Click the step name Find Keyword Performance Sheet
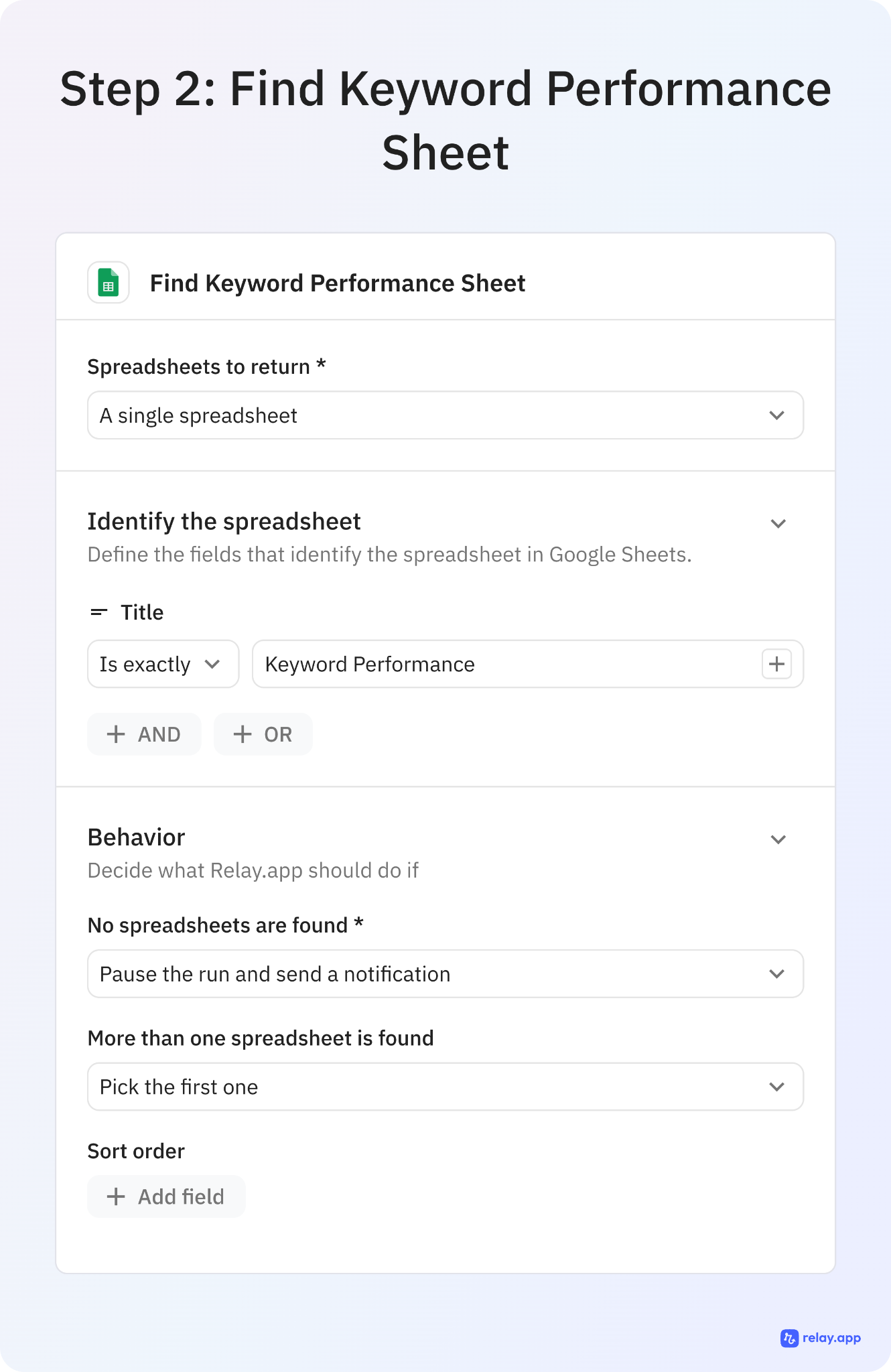The height and width of the screenshot is (1372, 891). pyautogui.click(x=337, y=283)
